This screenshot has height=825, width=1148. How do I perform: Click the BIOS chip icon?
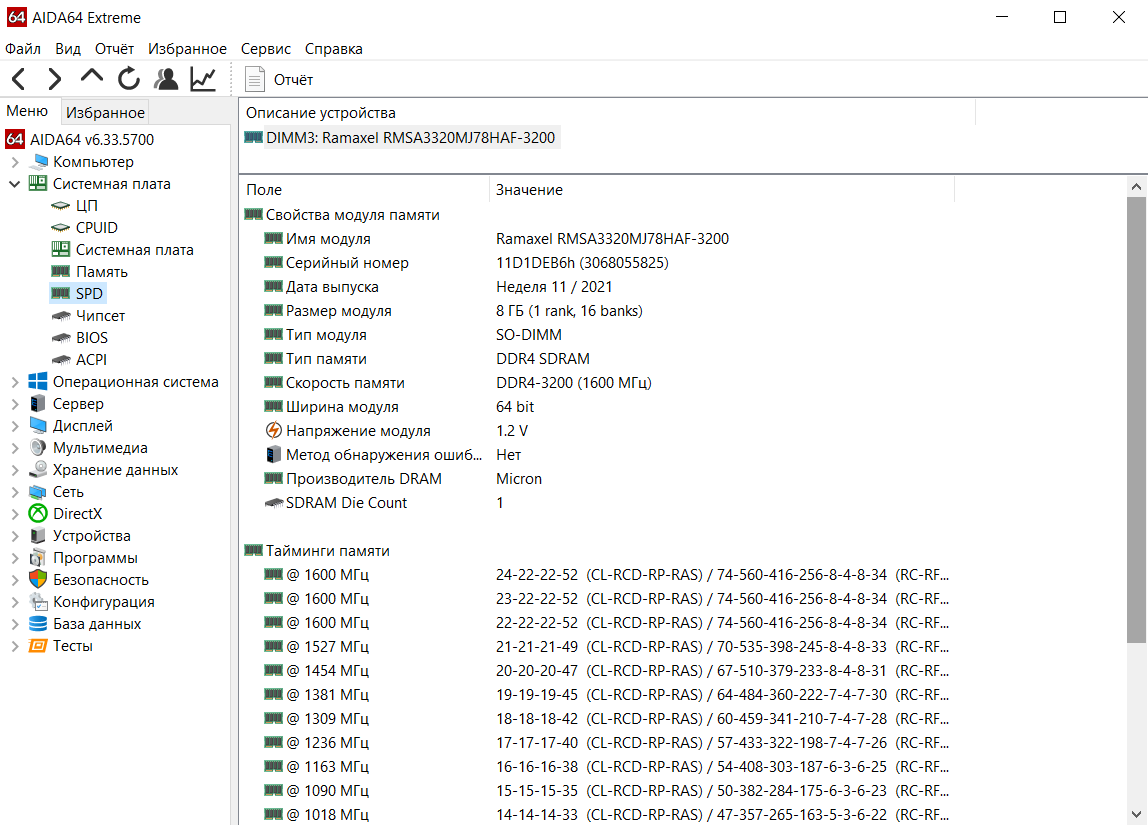[61, 337]
